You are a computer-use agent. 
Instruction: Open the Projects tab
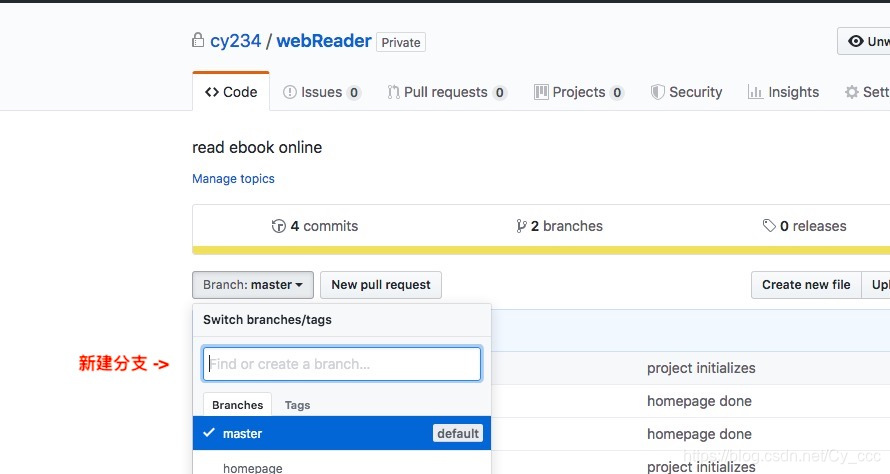click(579, 92)
